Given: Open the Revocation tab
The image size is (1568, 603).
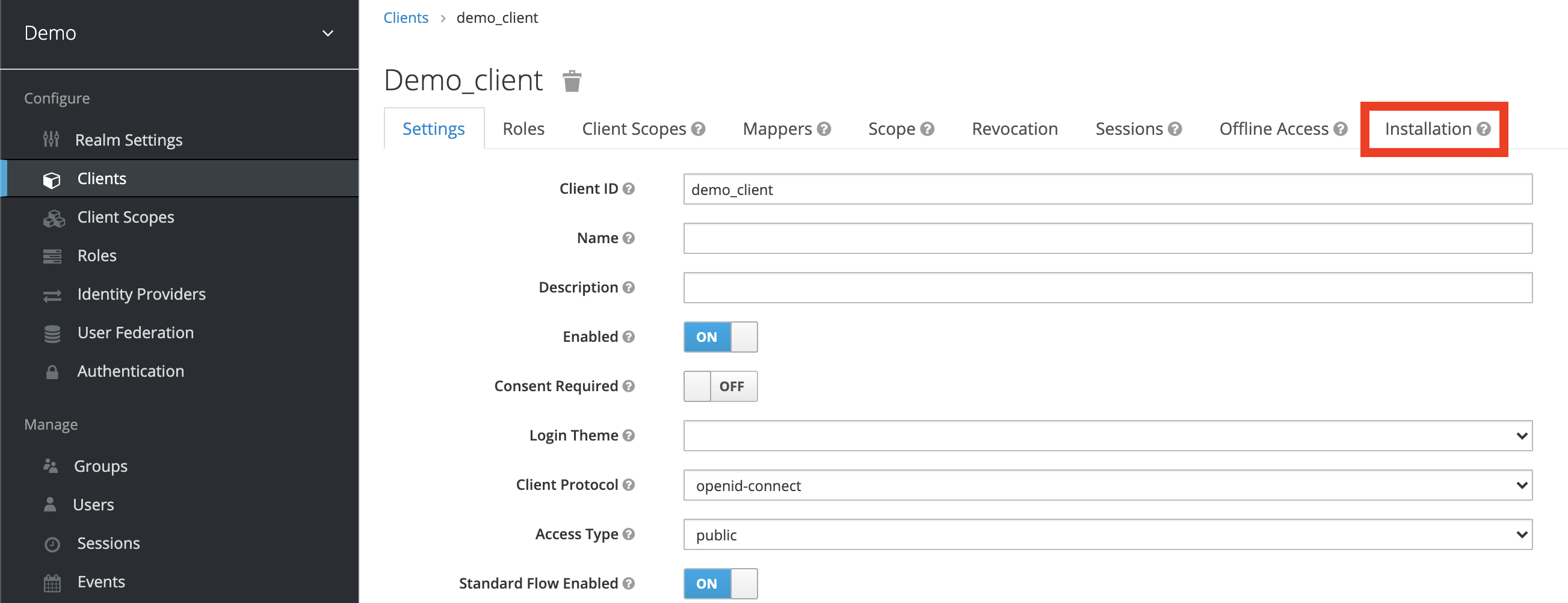Looking at the screenshot, I should (1014, 129).
